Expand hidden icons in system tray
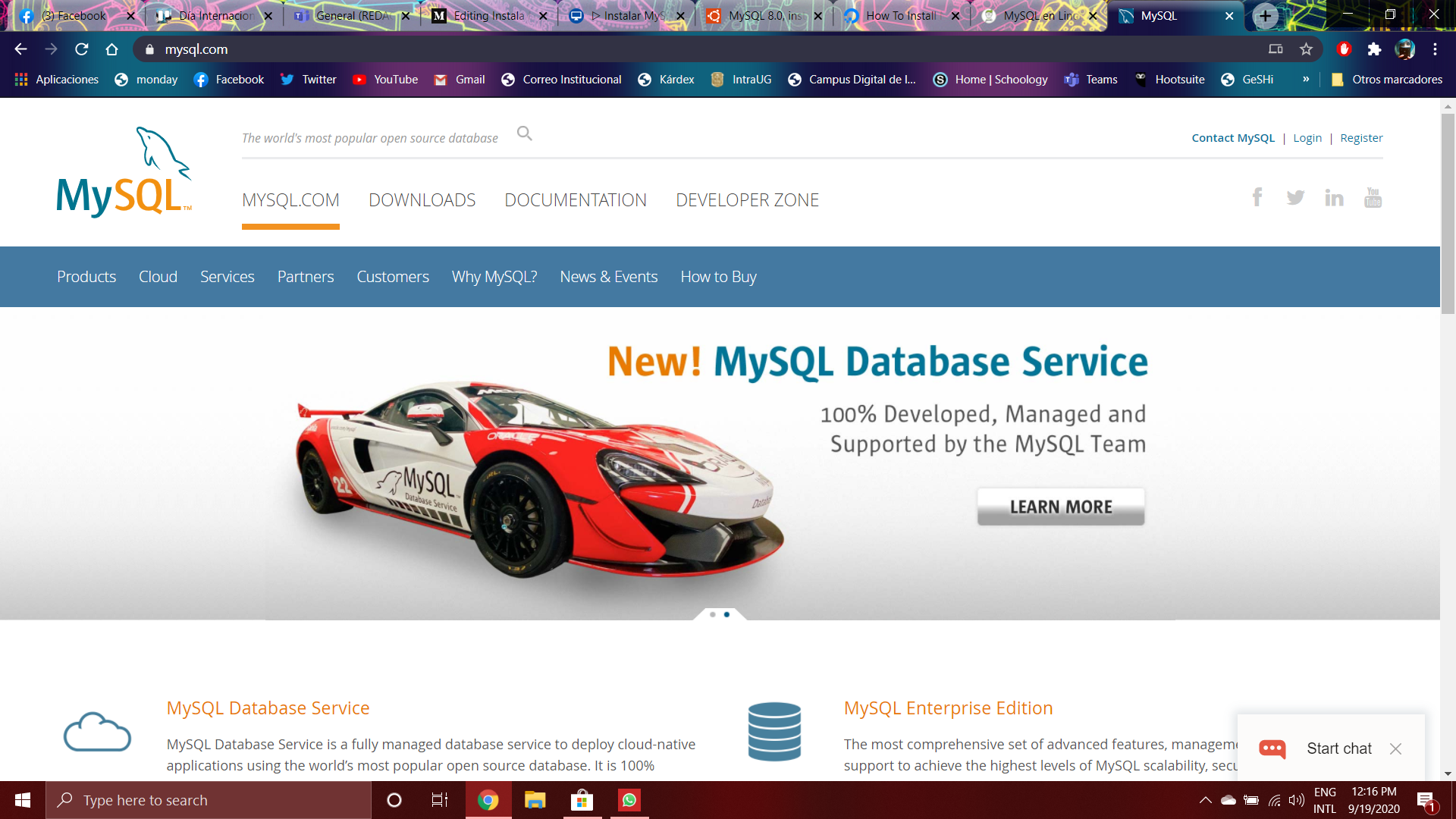1456x819 pixels. point(1206,800)
